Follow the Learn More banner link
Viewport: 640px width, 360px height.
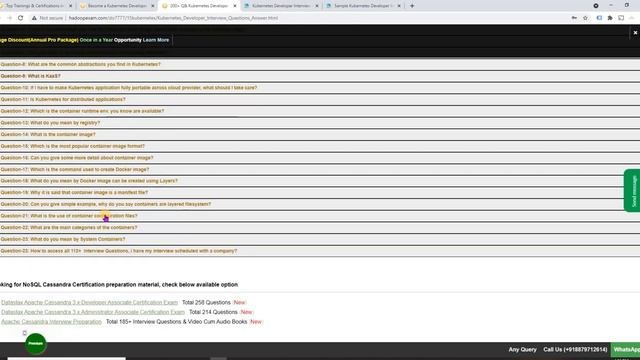click(x=156, y=40)
